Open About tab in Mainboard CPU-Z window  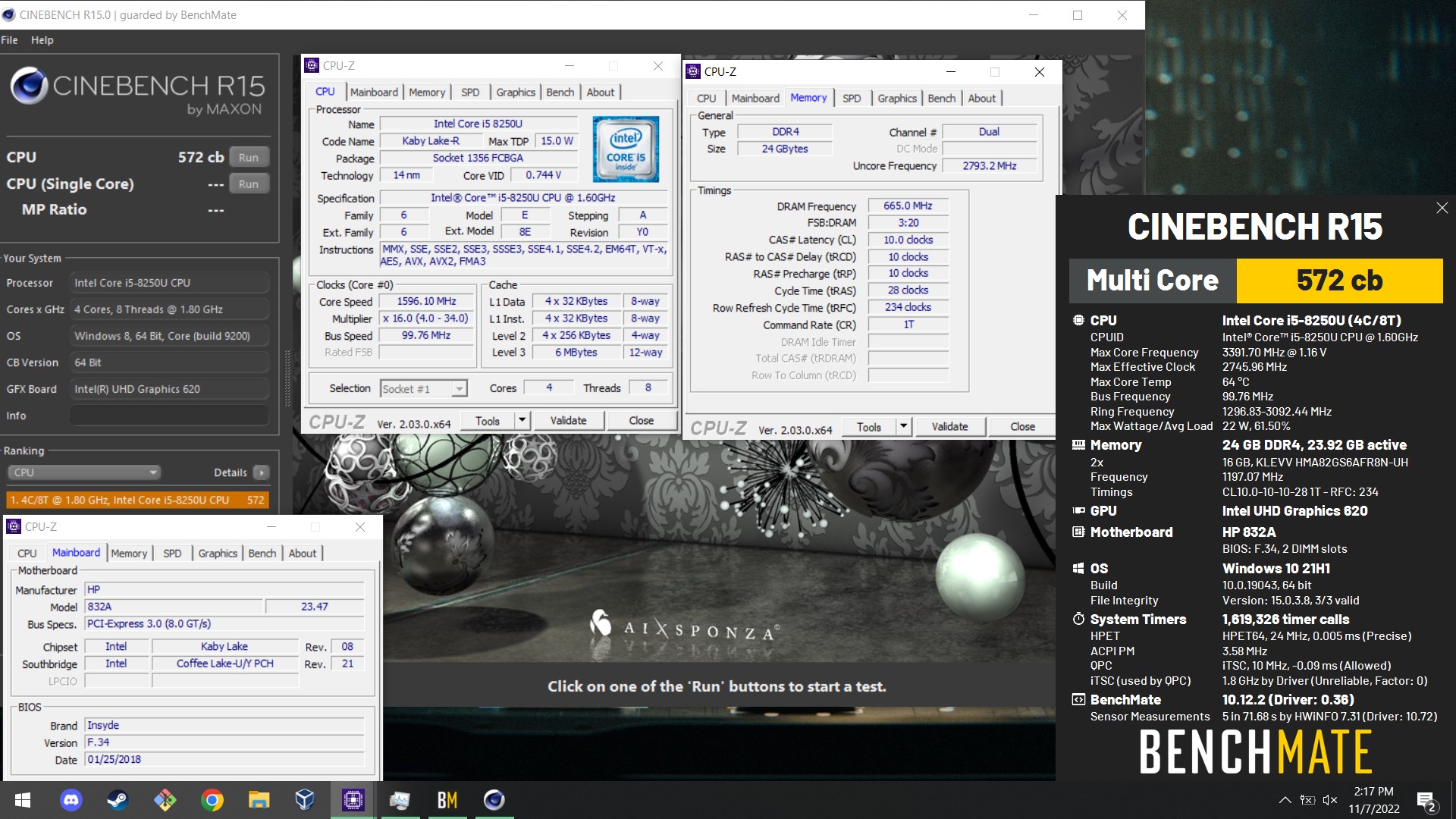point(303,554)
